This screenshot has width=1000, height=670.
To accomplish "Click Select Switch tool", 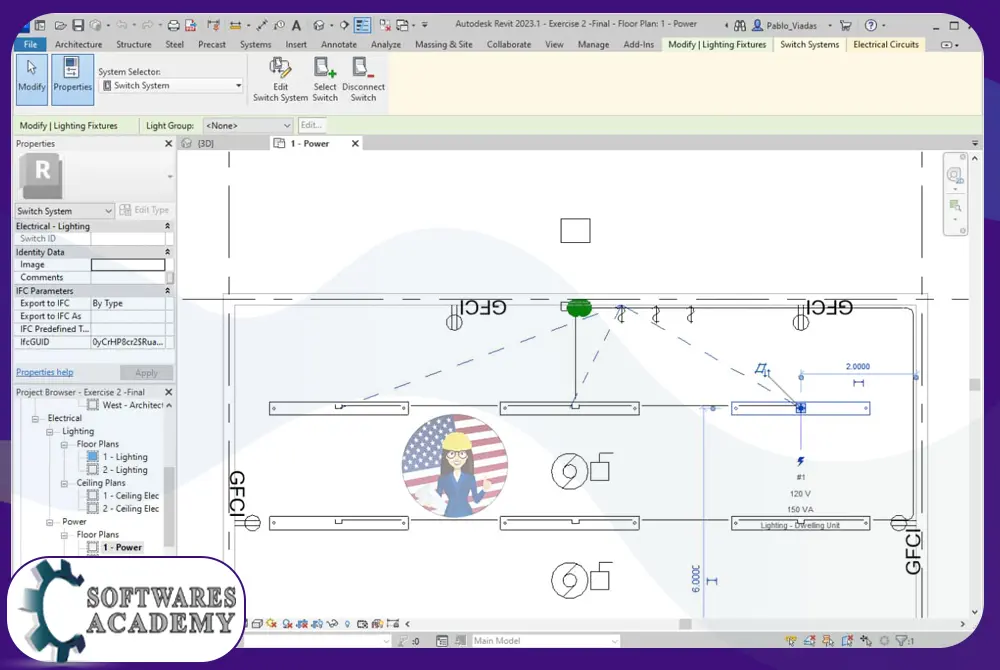I will [325, 79].
